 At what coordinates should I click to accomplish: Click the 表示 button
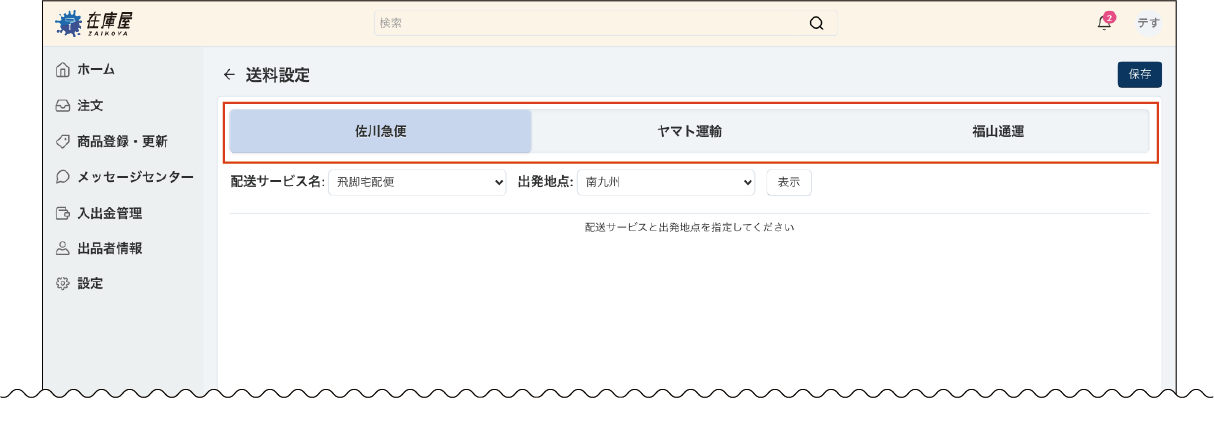tap(789, 182)
